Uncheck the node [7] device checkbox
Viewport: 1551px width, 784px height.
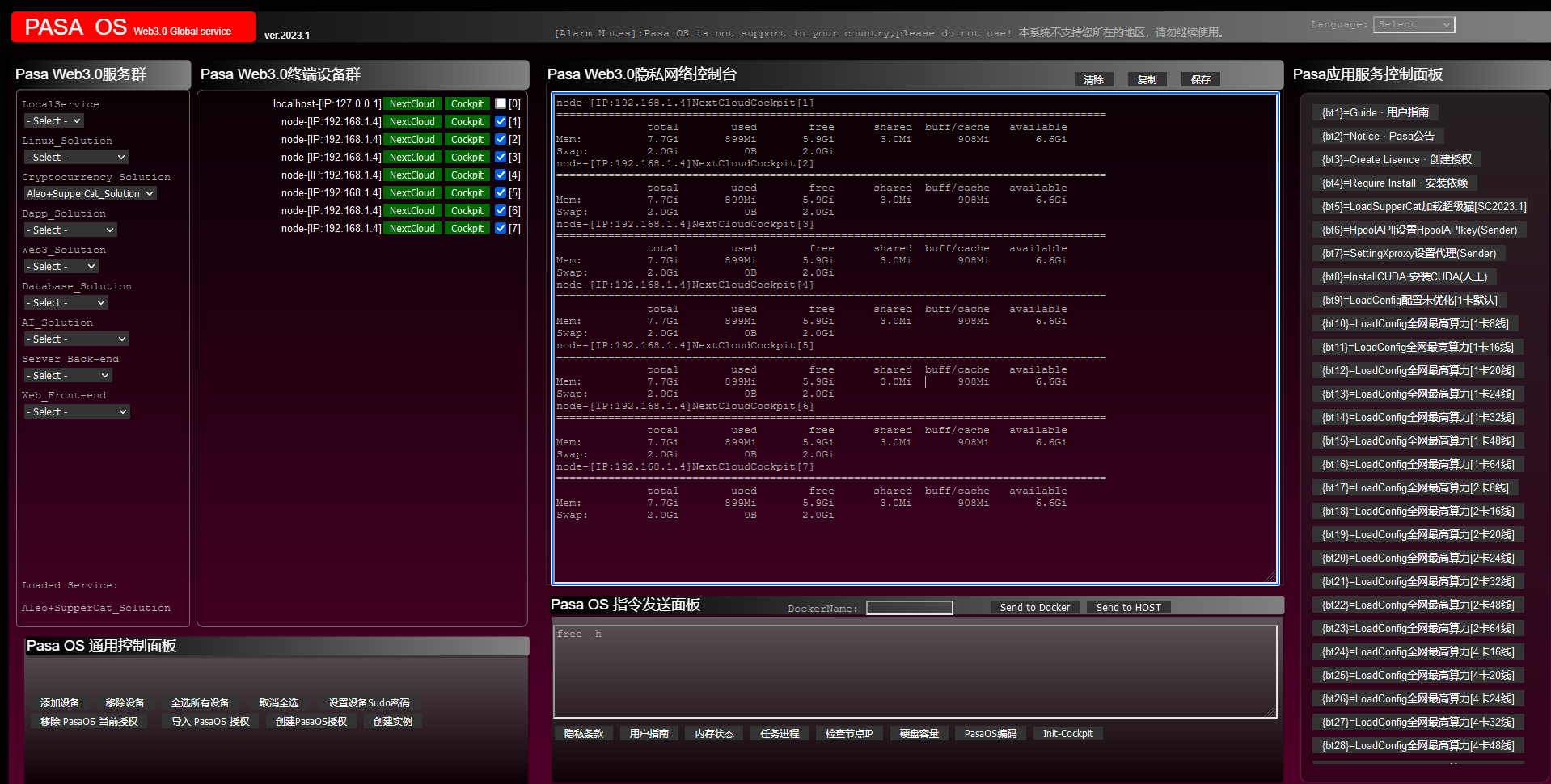point(501,228)
